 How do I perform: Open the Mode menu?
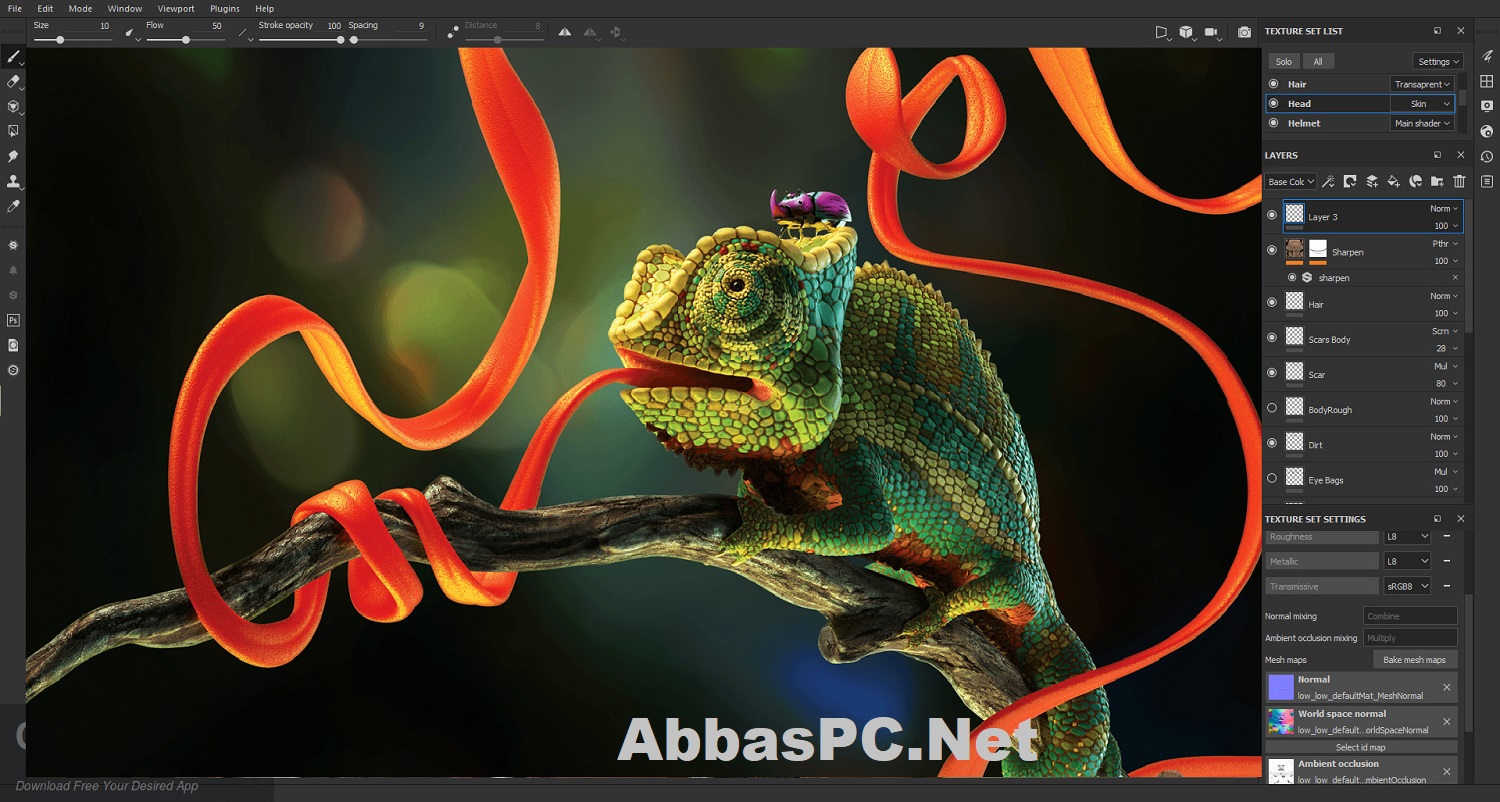80,8
